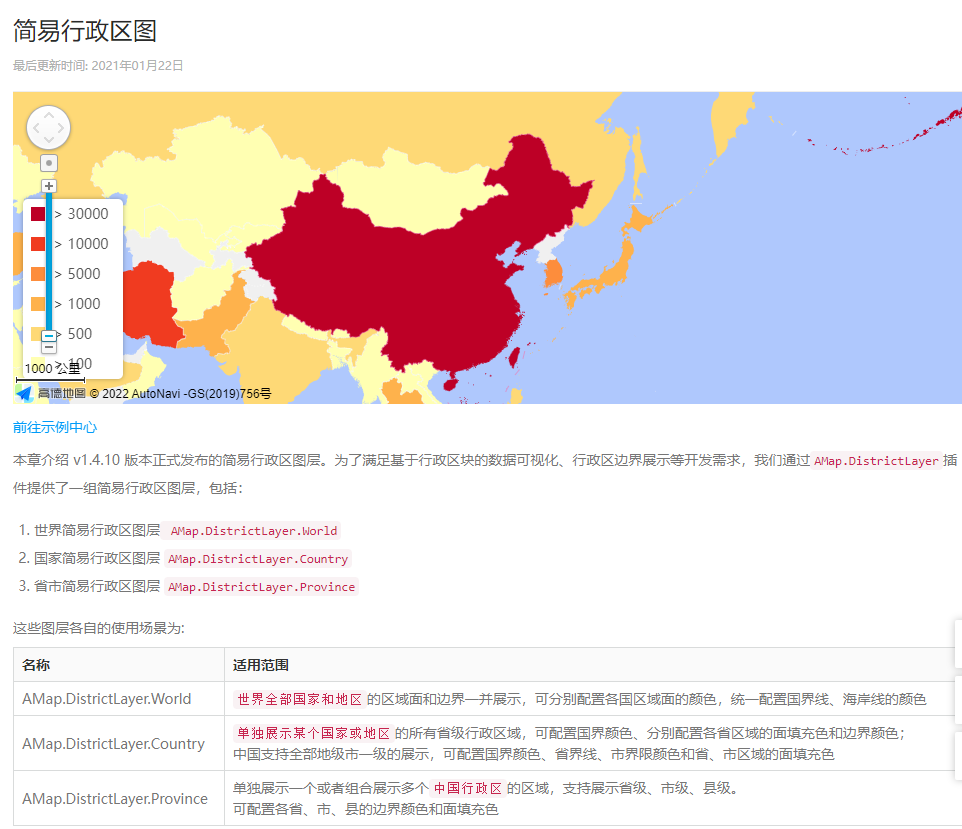Screen dimensions: 962x829
Task: Click the dark red > 30000 legend swatch
Action: 38,214
